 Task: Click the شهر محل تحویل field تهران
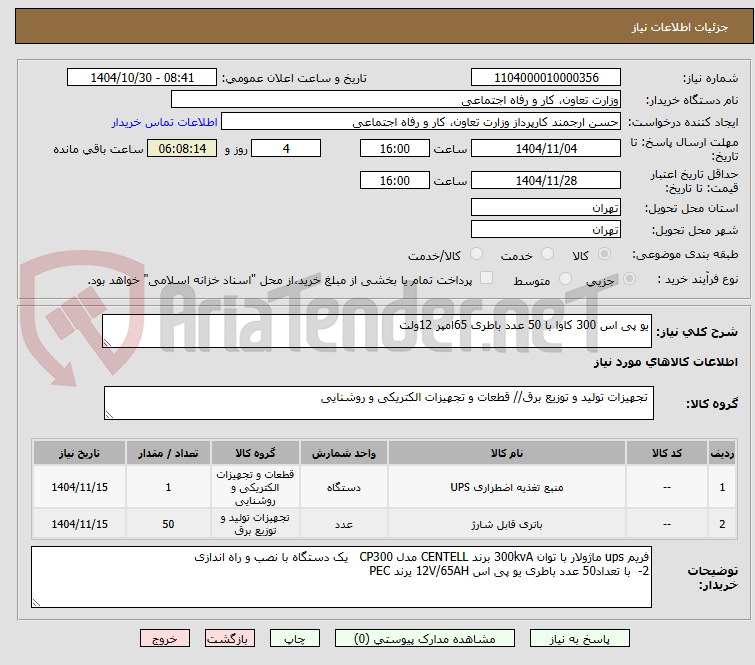(546, 230)
